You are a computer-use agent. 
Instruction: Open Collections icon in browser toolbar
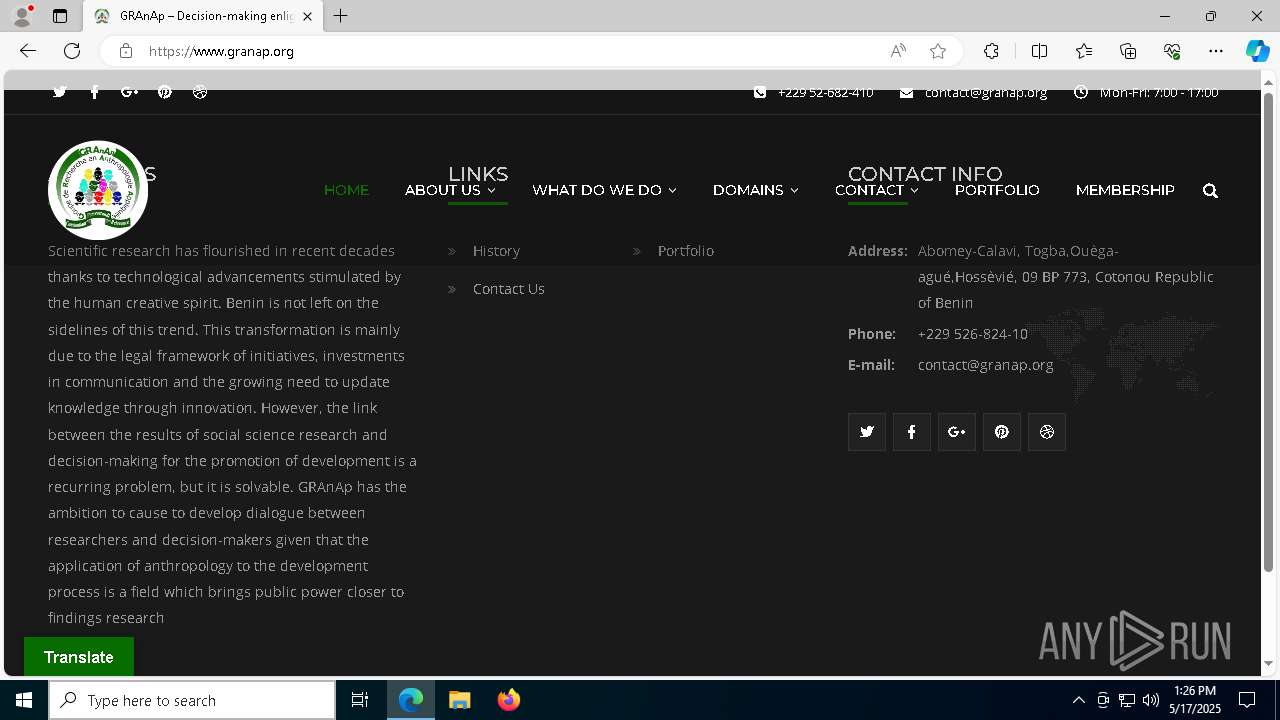(1128, 51)
